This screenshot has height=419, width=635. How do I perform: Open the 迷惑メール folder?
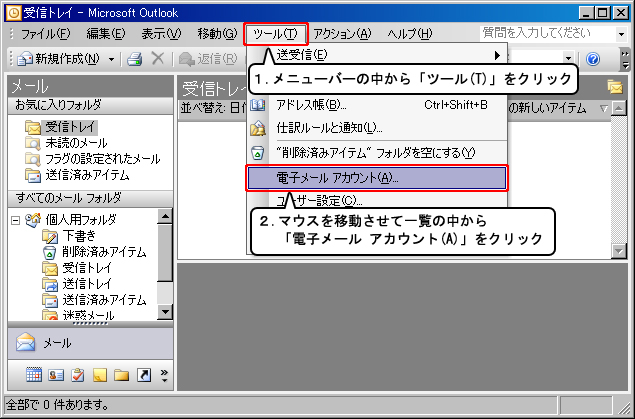[x=79, y=315]
